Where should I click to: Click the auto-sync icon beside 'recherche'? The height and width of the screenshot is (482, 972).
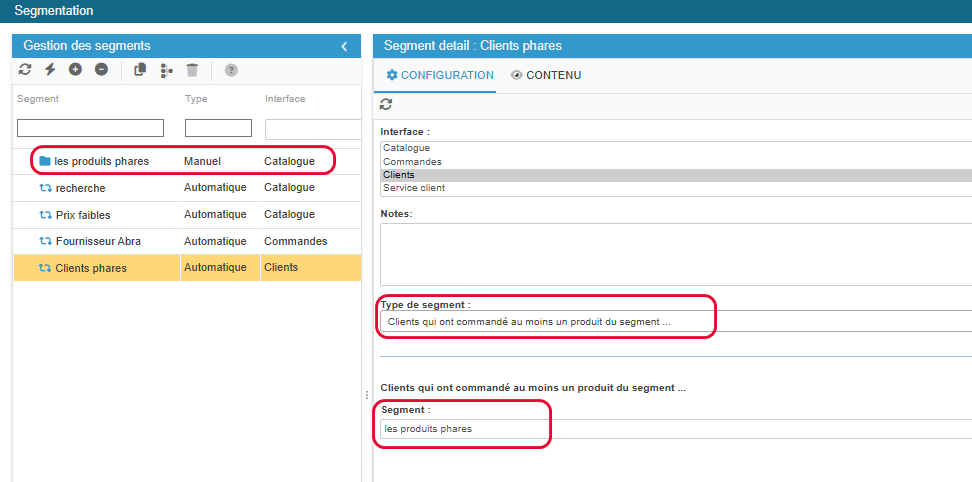(x=45, y=188)
